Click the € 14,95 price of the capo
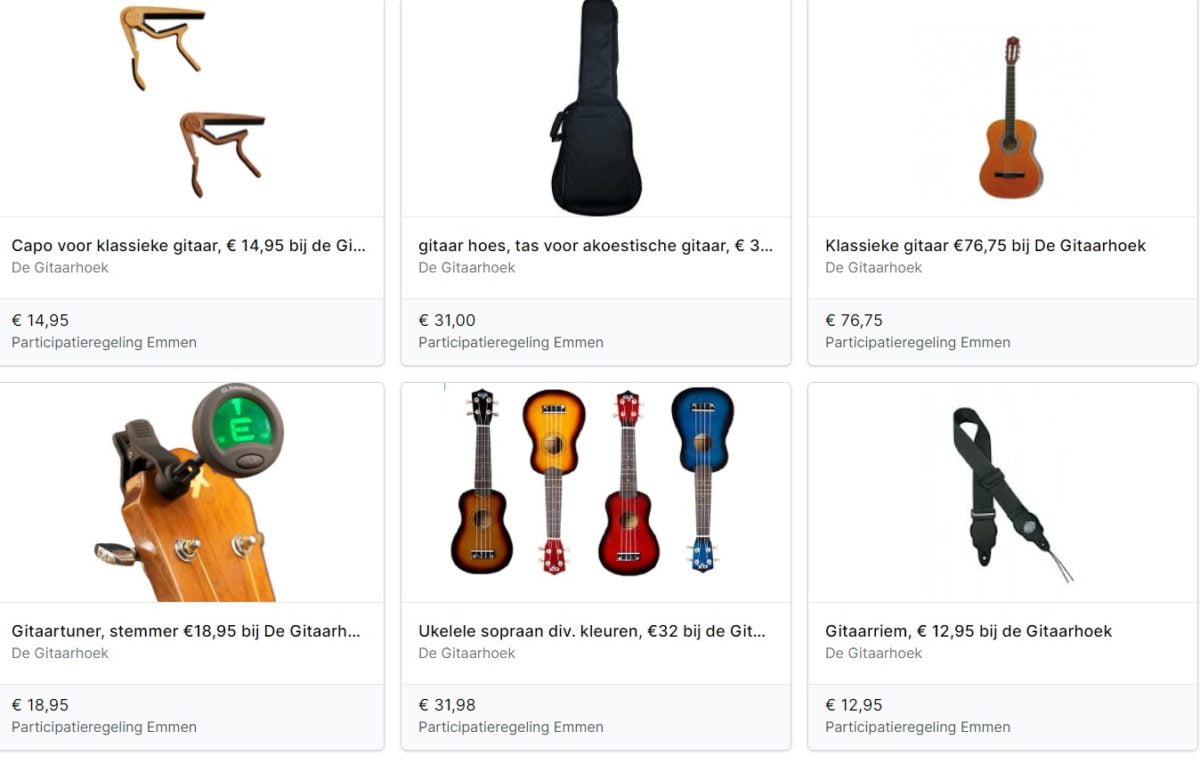 40,320
